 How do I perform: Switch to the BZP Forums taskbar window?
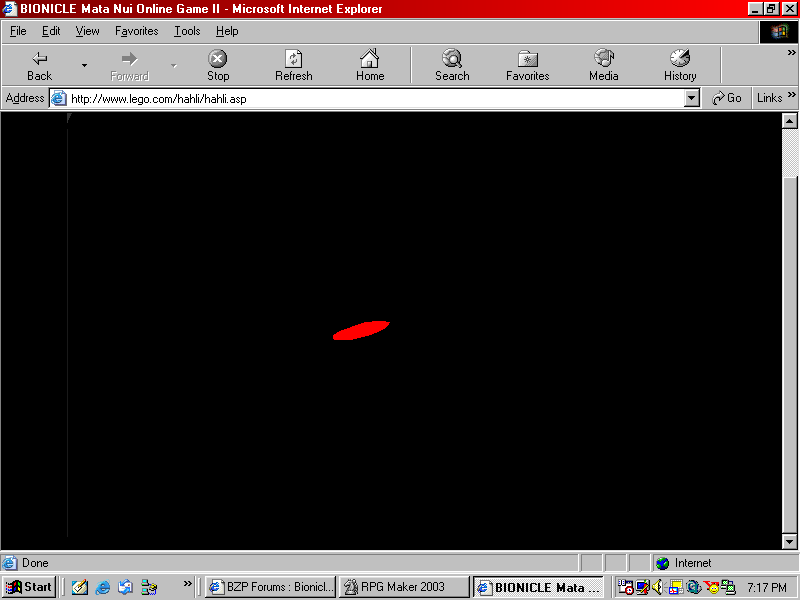click(x=268, y=587)
